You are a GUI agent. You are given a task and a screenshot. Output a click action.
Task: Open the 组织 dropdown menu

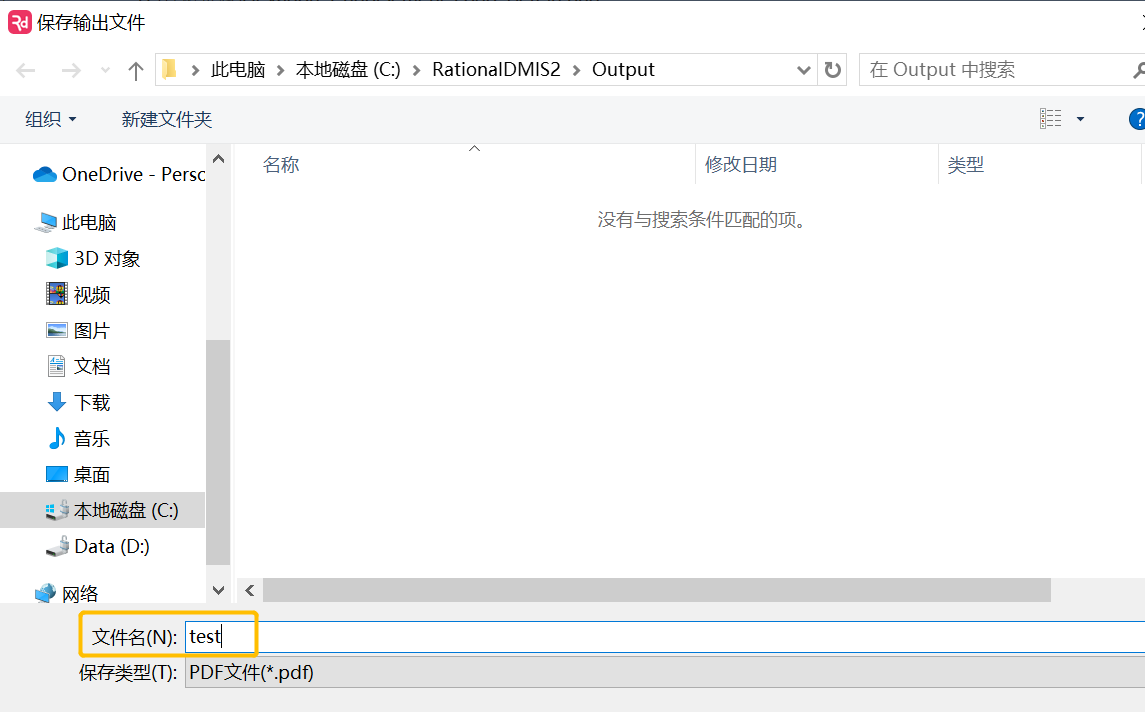click(50, 119)
